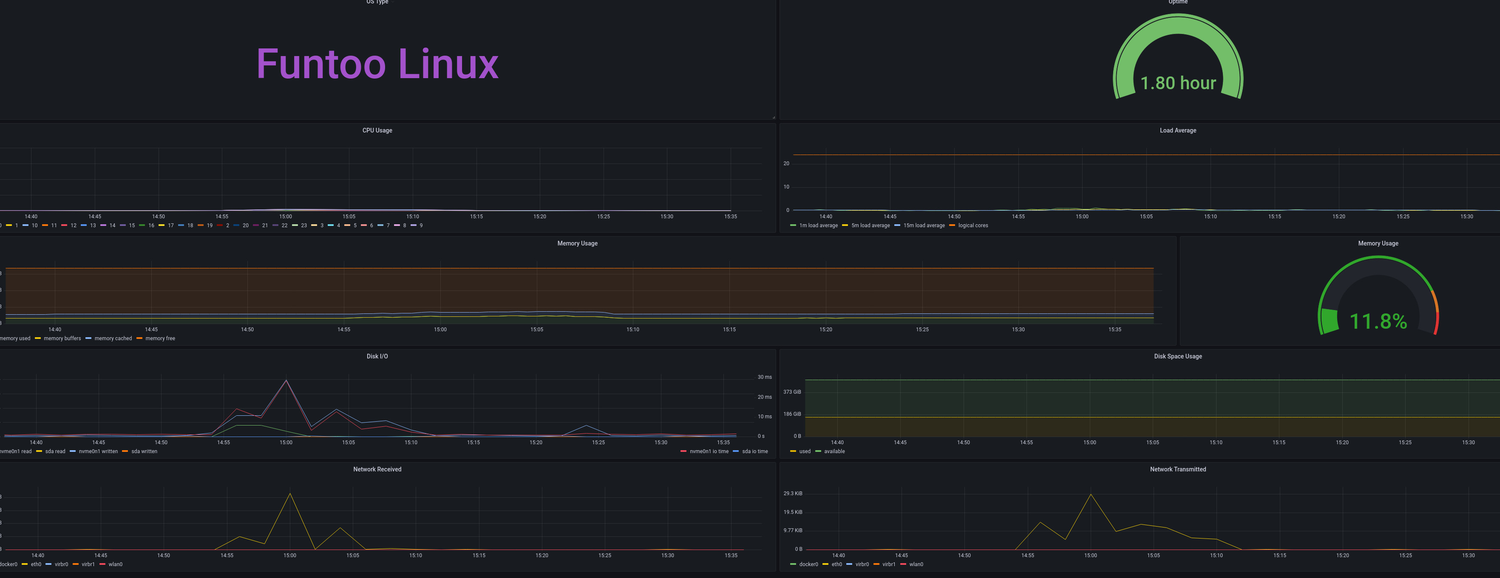This screenshot has height=578, width=1500.
Task: Click the 15:00 time label on Disk I/O
Action: click(x=286, y=442)
